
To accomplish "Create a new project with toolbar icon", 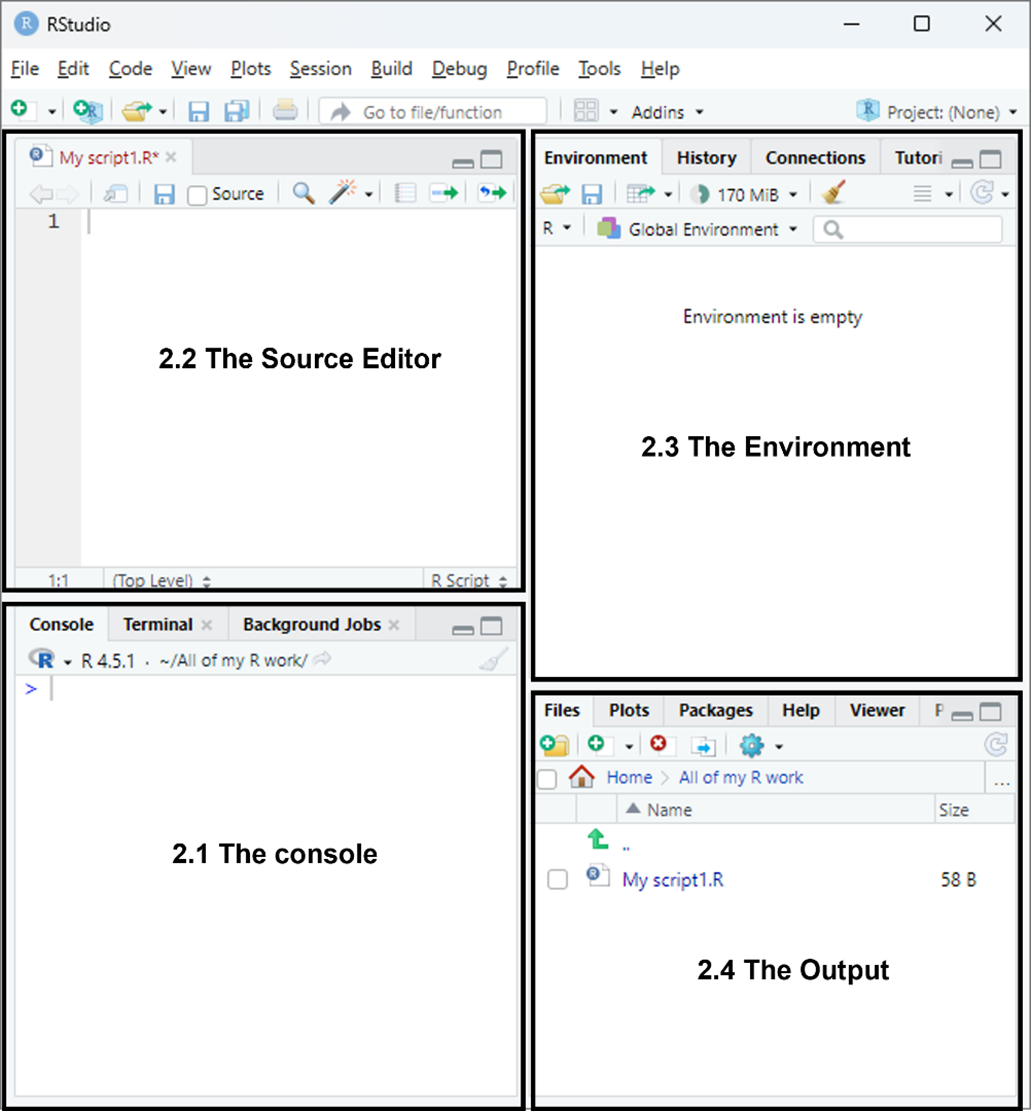I will click(x=88, y=111).
